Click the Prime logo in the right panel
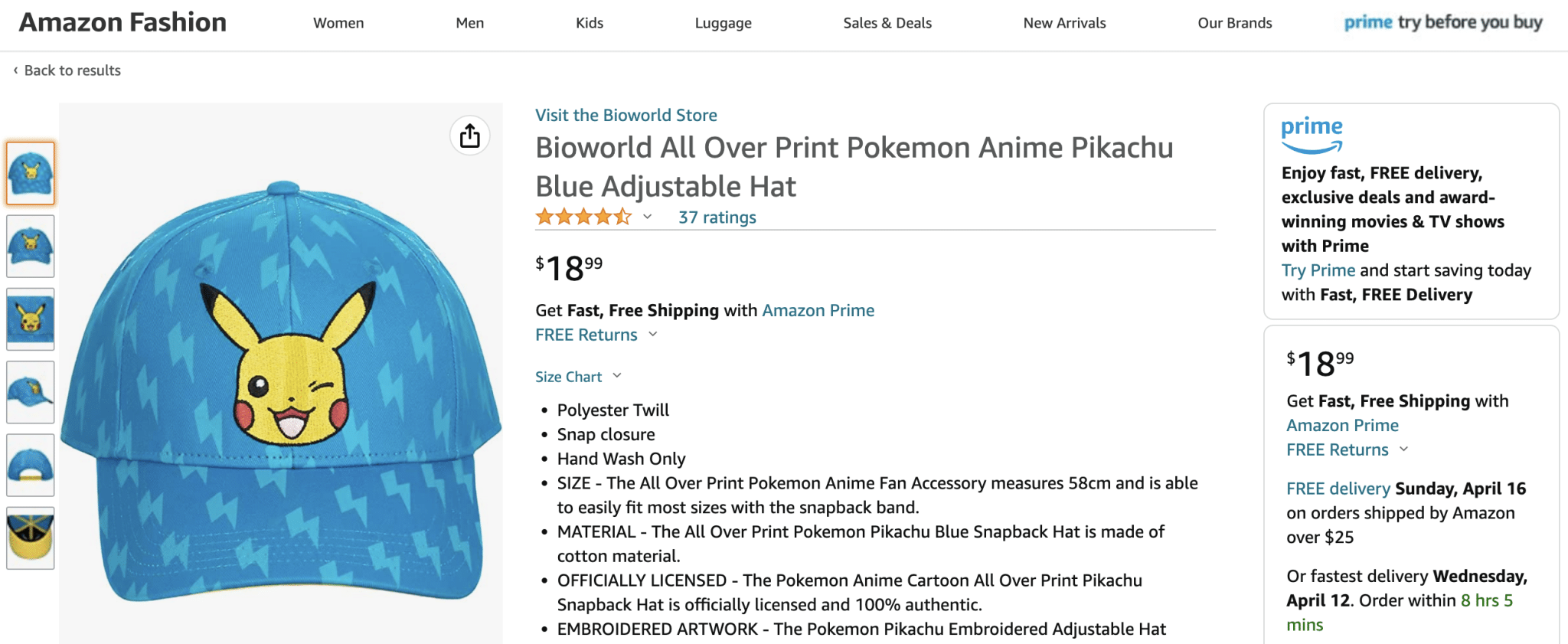This screenshot has width=1568, height=644. (1311, 133)
